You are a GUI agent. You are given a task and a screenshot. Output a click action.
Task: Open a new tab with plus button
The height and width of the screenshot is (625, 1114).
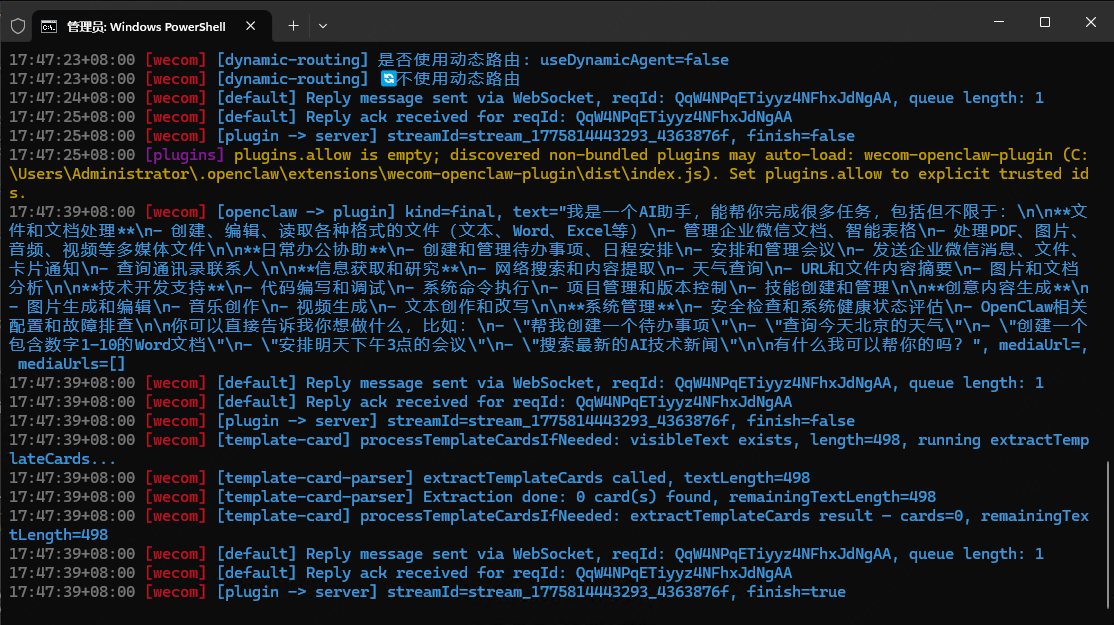pyautogui.click(x=293, y=26)
